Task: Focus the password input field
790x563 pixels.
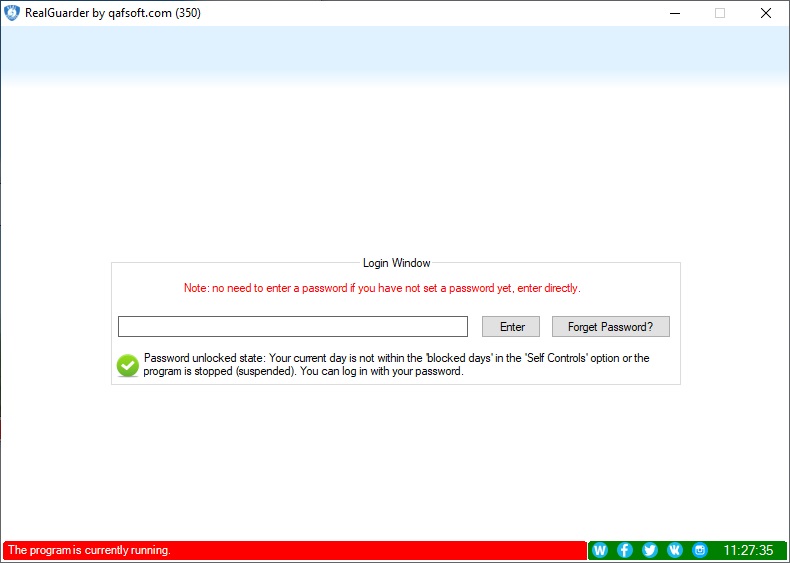Action: 292,327
